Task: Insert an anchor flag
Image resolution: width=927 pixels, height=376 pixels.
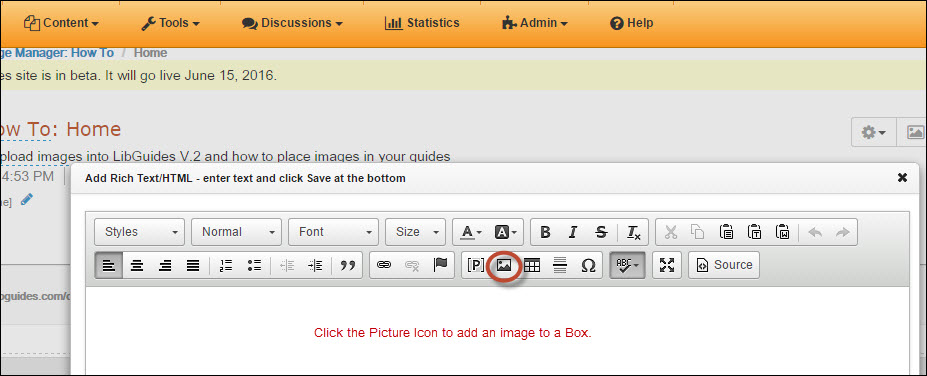Action: pos(440,265)
